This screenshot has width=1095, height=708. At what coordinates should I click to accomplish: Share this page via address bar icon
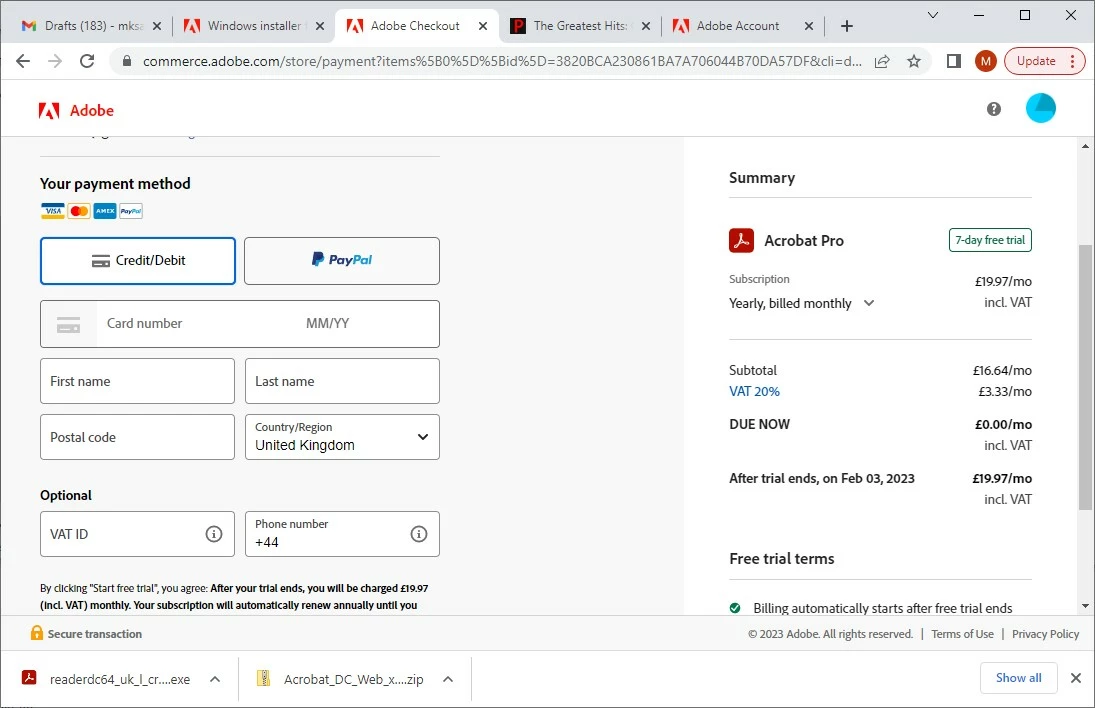coord(882,61)
